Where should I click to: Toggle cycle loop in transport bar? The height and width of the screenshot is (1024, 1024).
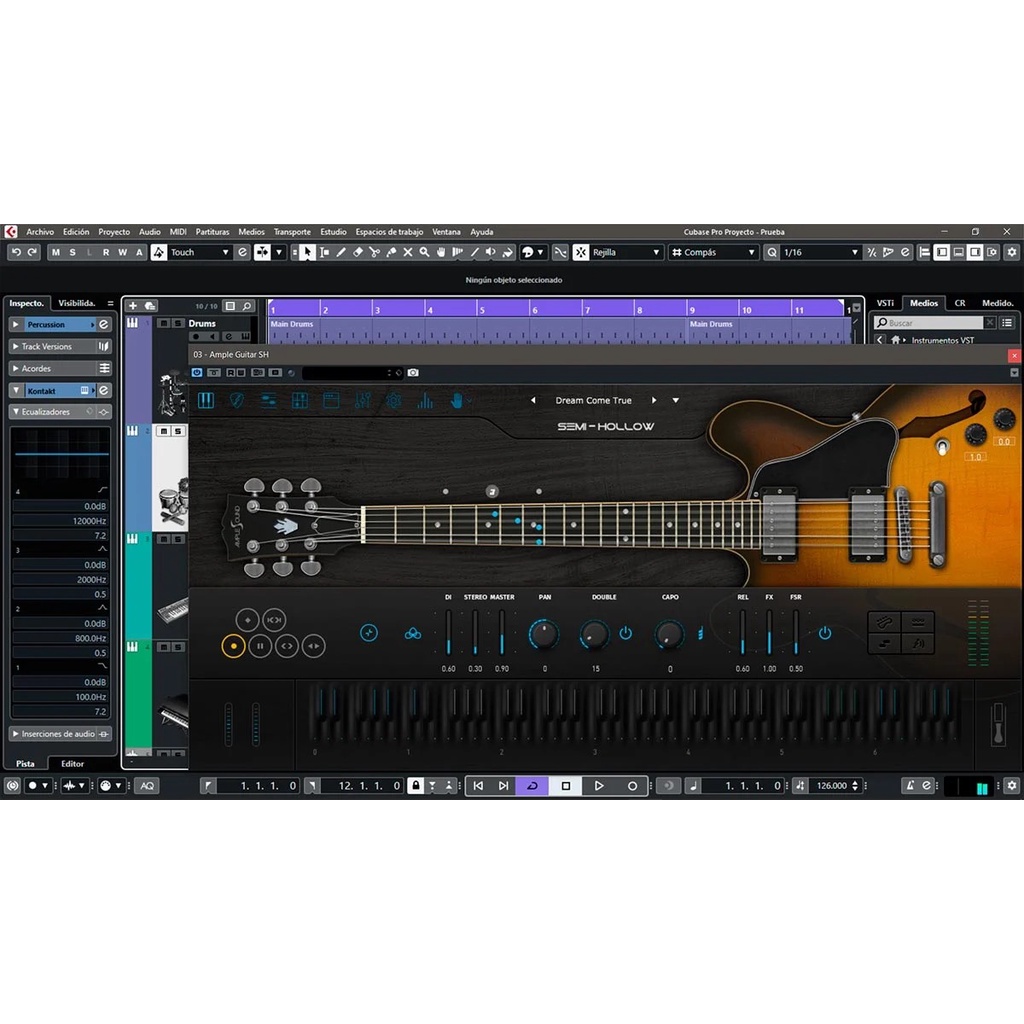[532, 786]
